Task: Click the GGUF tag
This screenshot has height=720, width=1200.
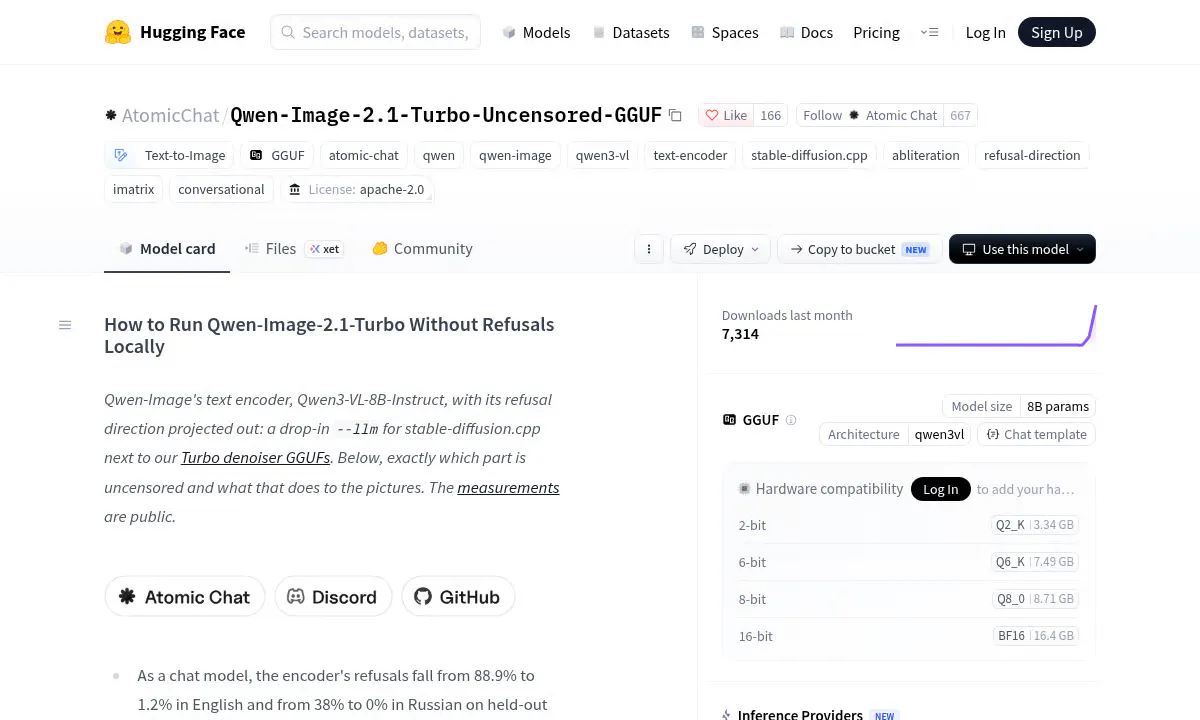Action: click(277, 155)
